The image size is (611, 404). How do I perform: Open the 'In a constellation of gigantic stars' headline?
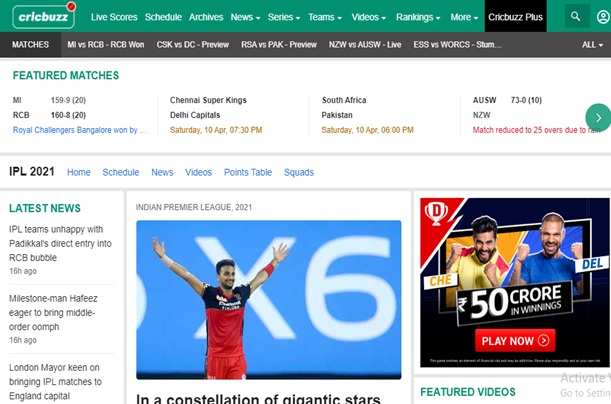258,399
